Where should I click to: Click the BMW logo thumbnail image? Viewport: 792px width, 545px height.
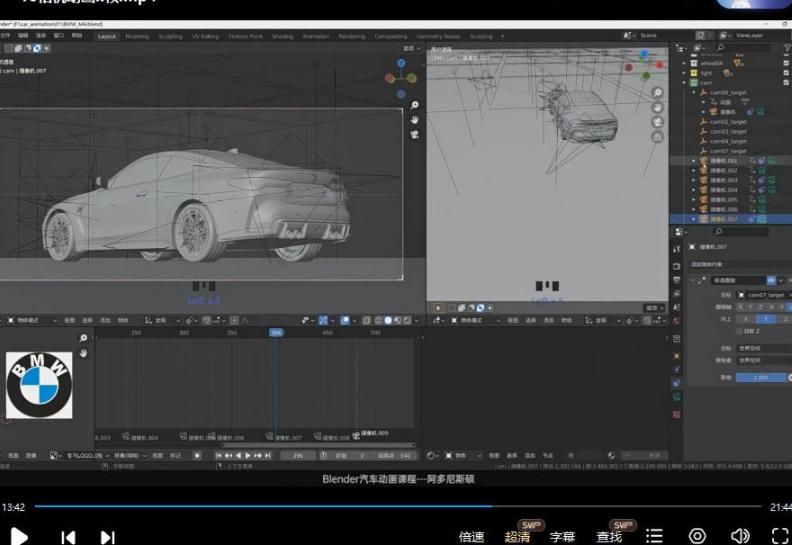click(x=39, y=385)
